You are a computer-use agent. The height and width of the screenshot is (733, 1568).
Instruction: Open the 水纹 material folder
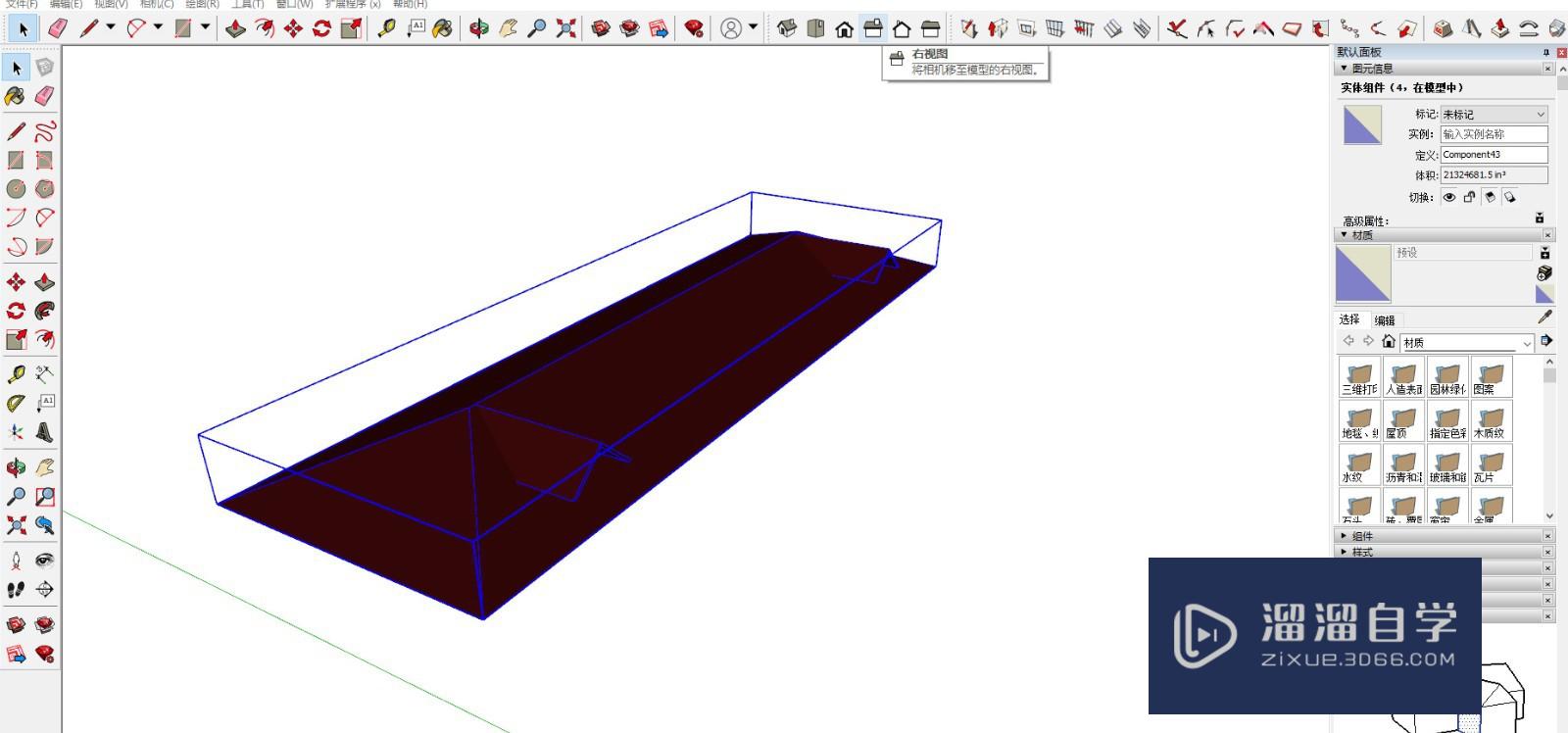click(x=1359, y=465)
